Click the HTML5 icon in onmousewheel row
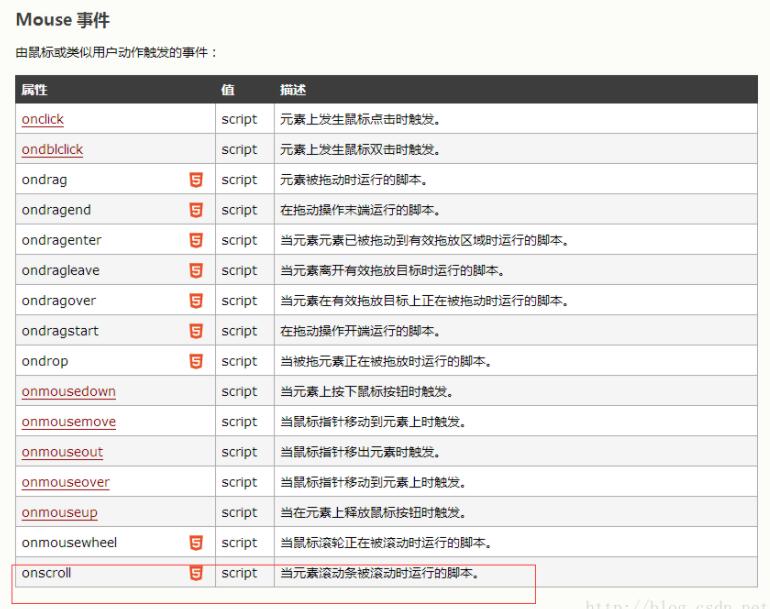Viewport: 770px width, 609px height. coord(196,543)
